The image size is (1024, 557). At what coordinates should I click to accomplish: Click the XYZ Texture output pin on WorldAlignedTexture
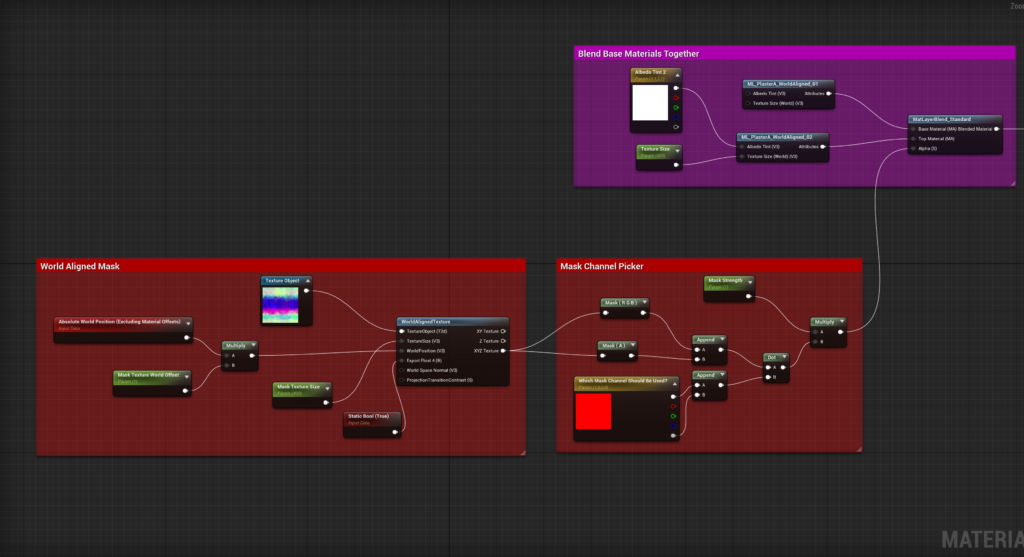click(x=502, y=351)
